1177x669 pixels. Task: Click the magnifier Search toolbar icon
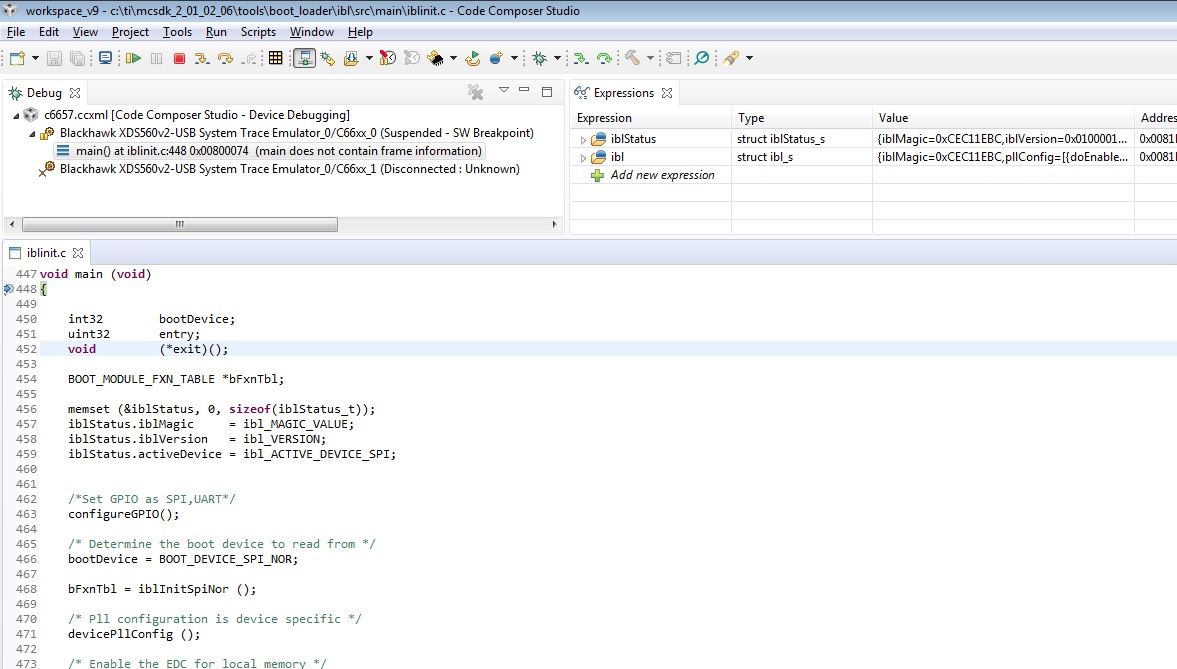click(702, 59)
